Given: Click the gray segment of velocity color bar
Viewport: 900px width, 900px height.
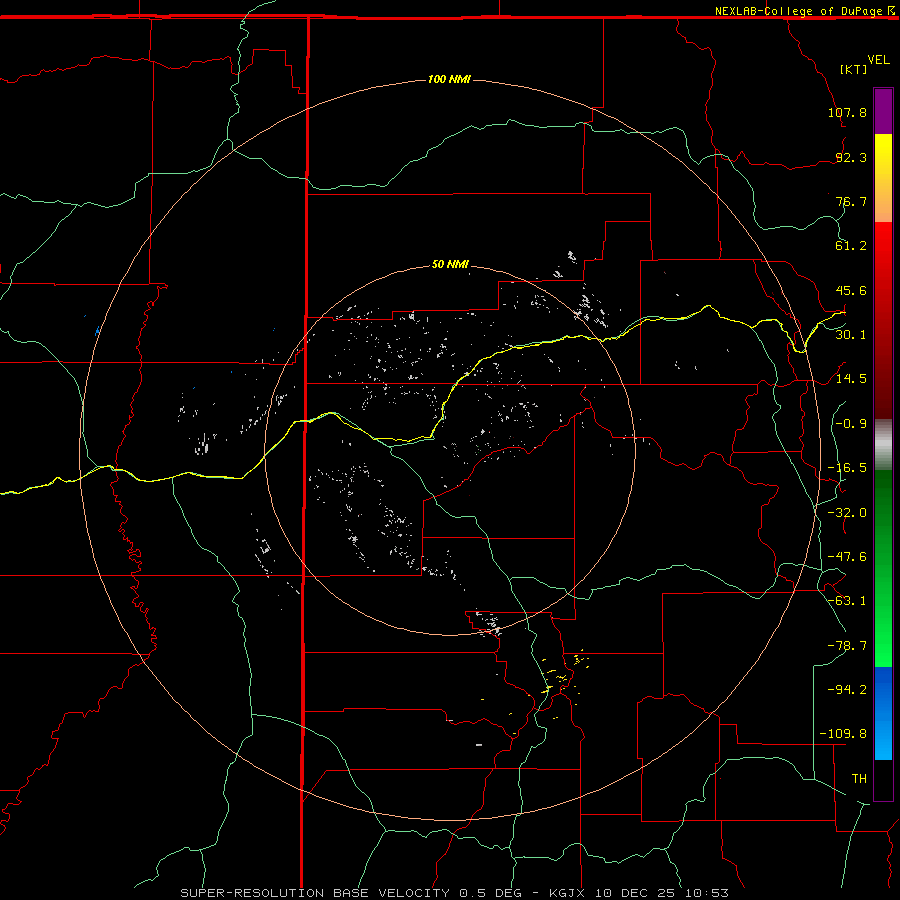Looking at the screenshot, I should [883, 445].
